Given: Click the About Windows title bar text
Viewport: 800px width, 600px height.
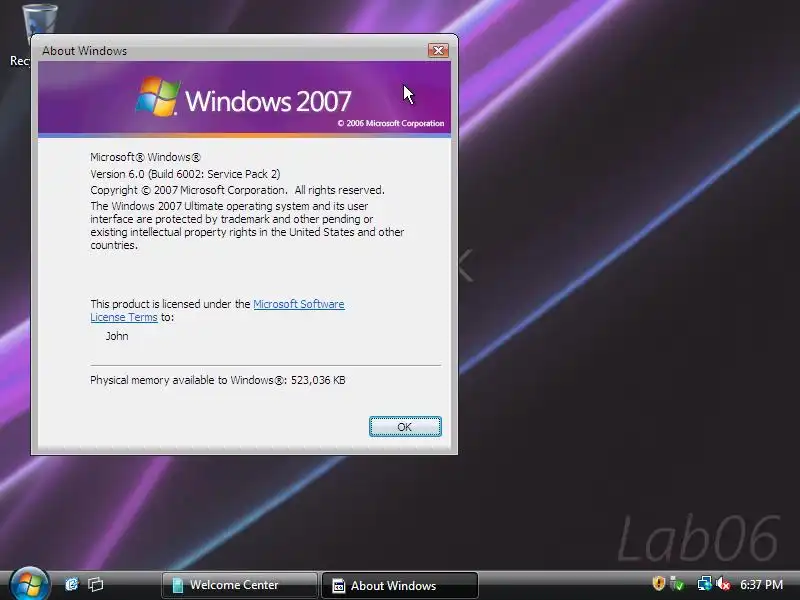Looking at the screenshot, I should pyautogui.click(x=85, y=51).
